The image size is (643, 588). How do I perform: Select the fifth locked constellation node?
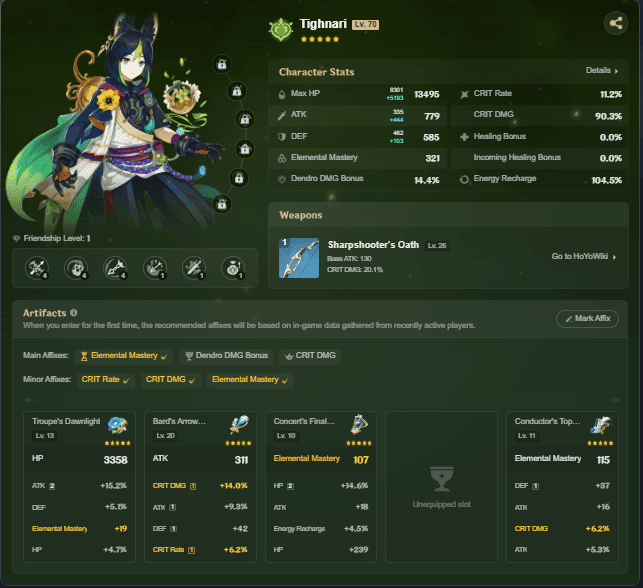click(x=239, y=178)
